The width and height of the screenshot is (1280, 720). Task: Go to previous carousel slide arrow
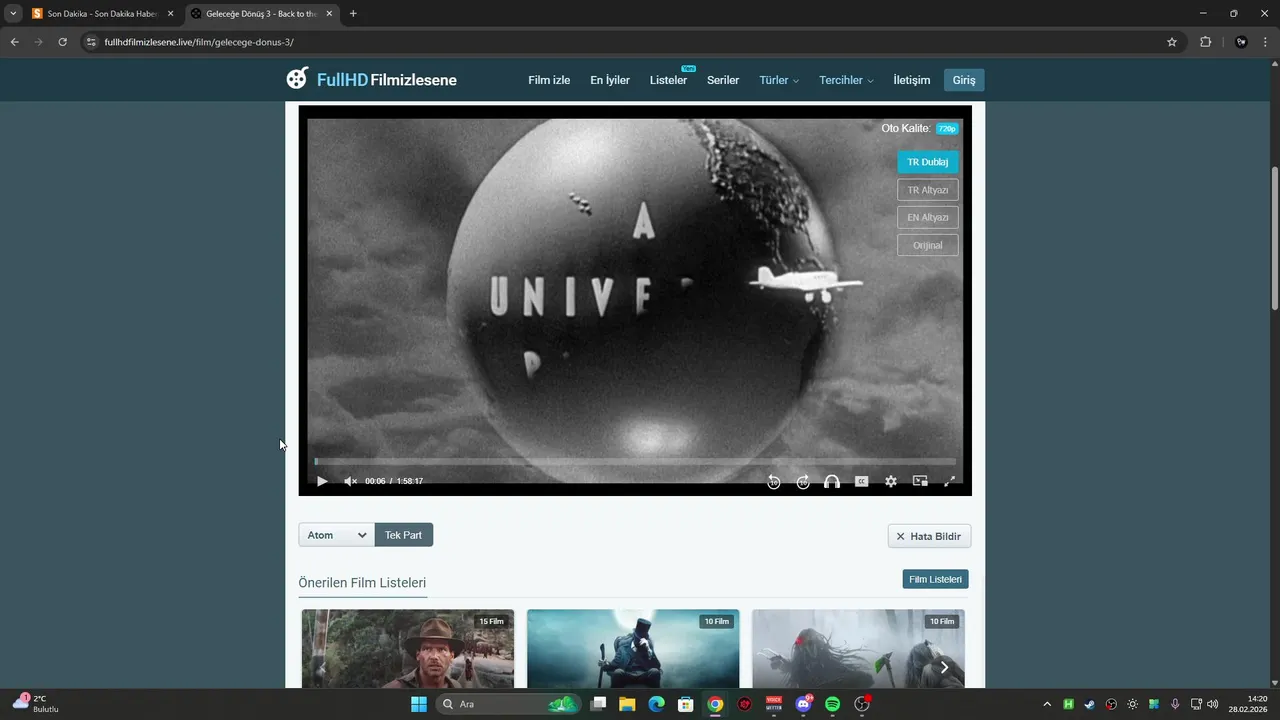click(x=322, y=667)
